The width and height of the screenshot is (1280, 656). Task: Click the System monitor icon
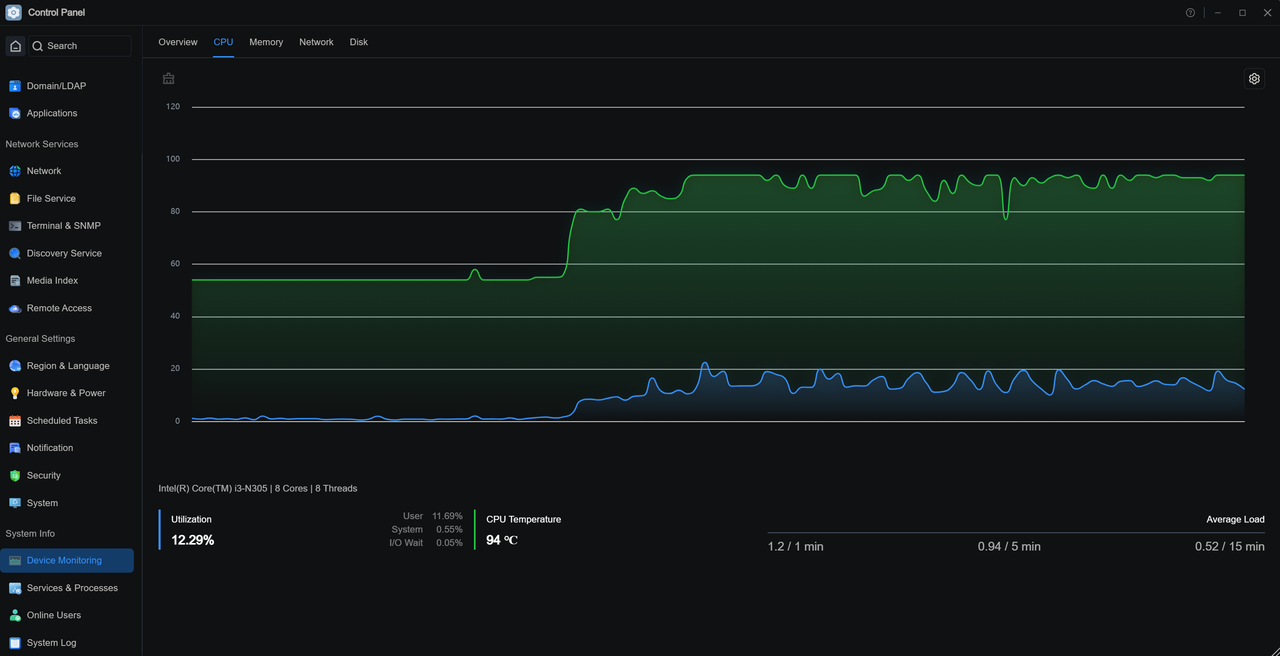point(15,503)
